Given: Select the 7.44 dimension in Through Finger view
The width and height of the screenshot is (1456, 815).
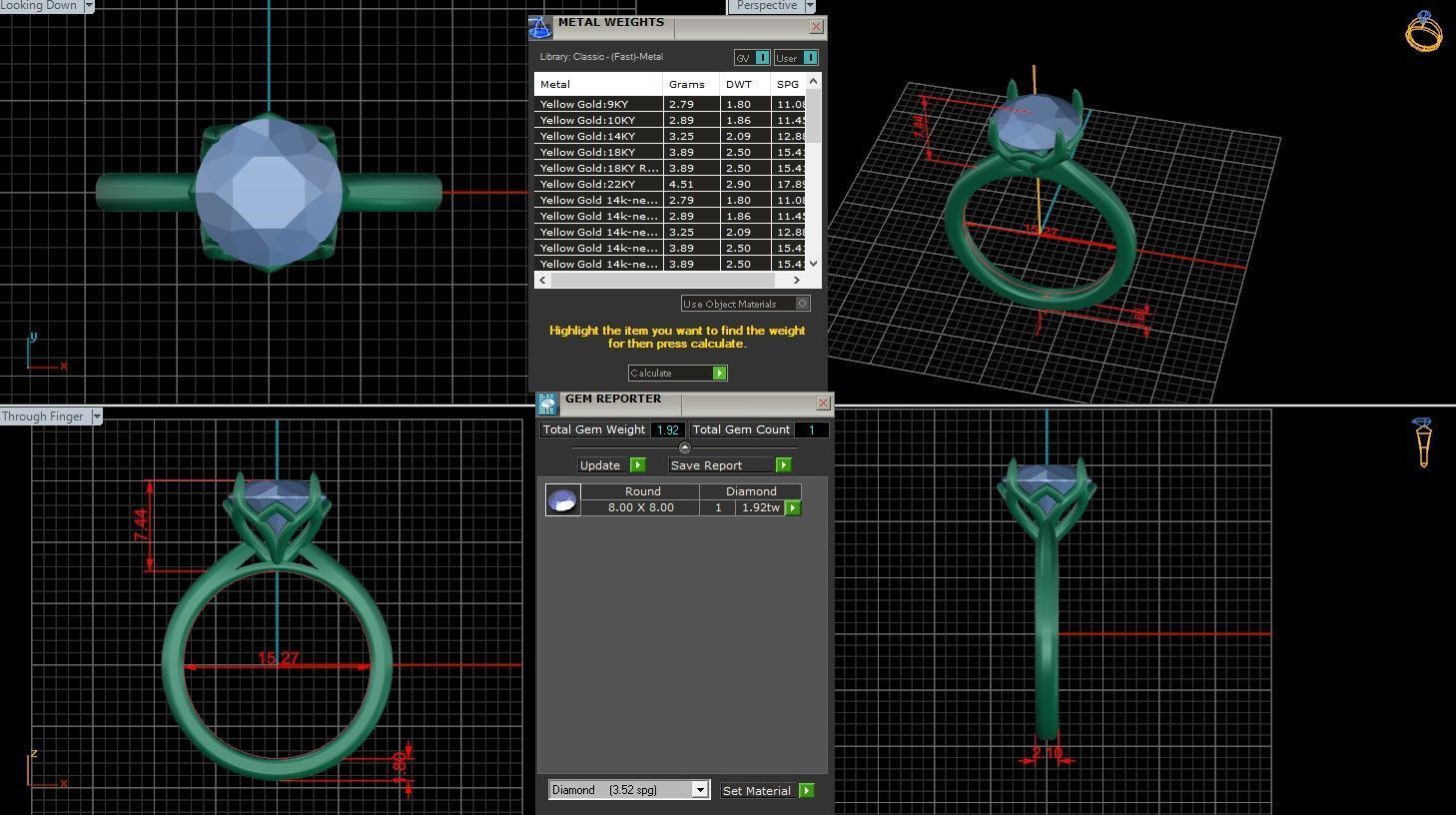Looking at the screenshot, I should 141,525.
